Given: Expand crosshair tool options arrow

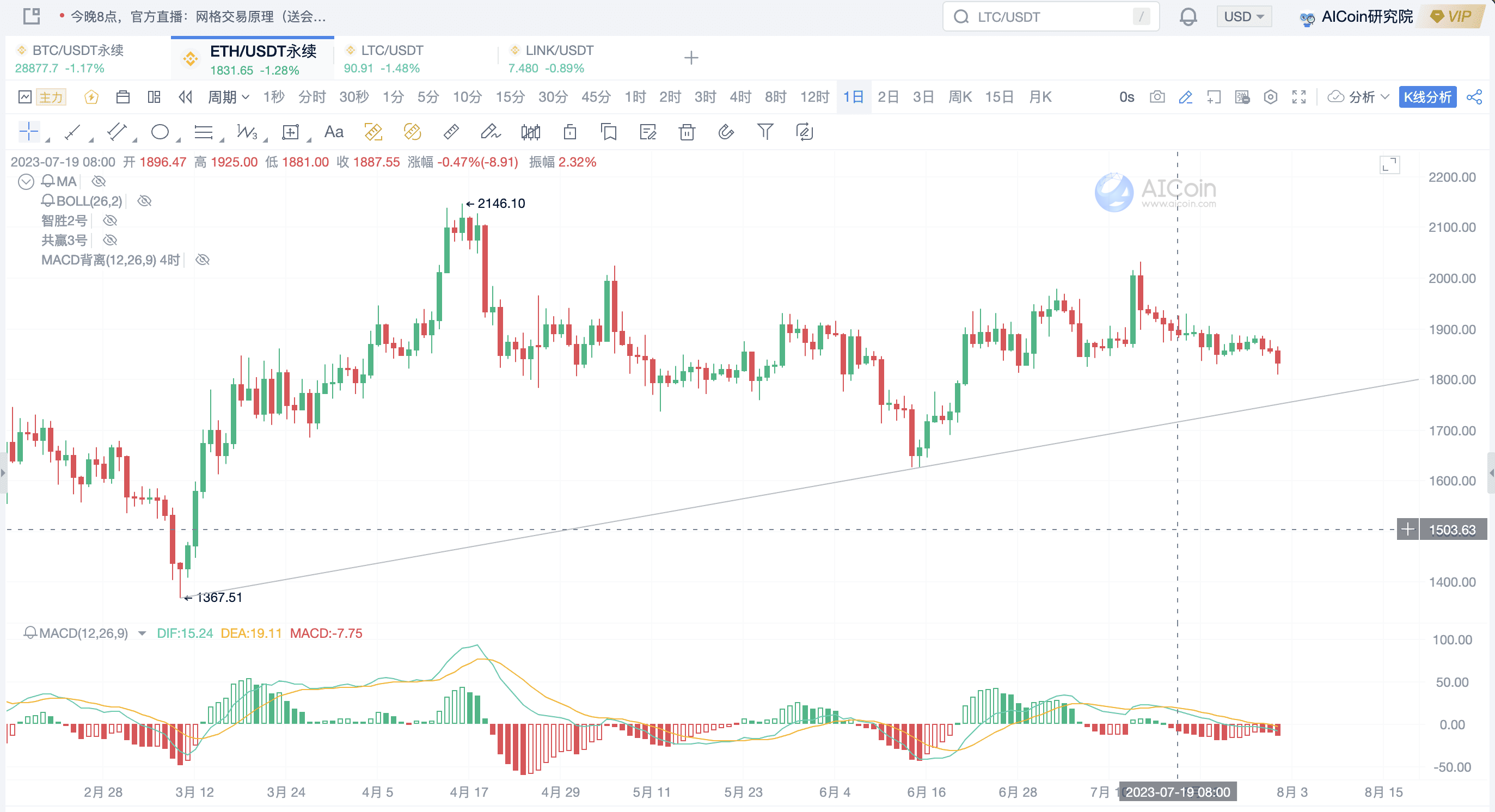Looking at the screenshot, I should tap(47, 140).
